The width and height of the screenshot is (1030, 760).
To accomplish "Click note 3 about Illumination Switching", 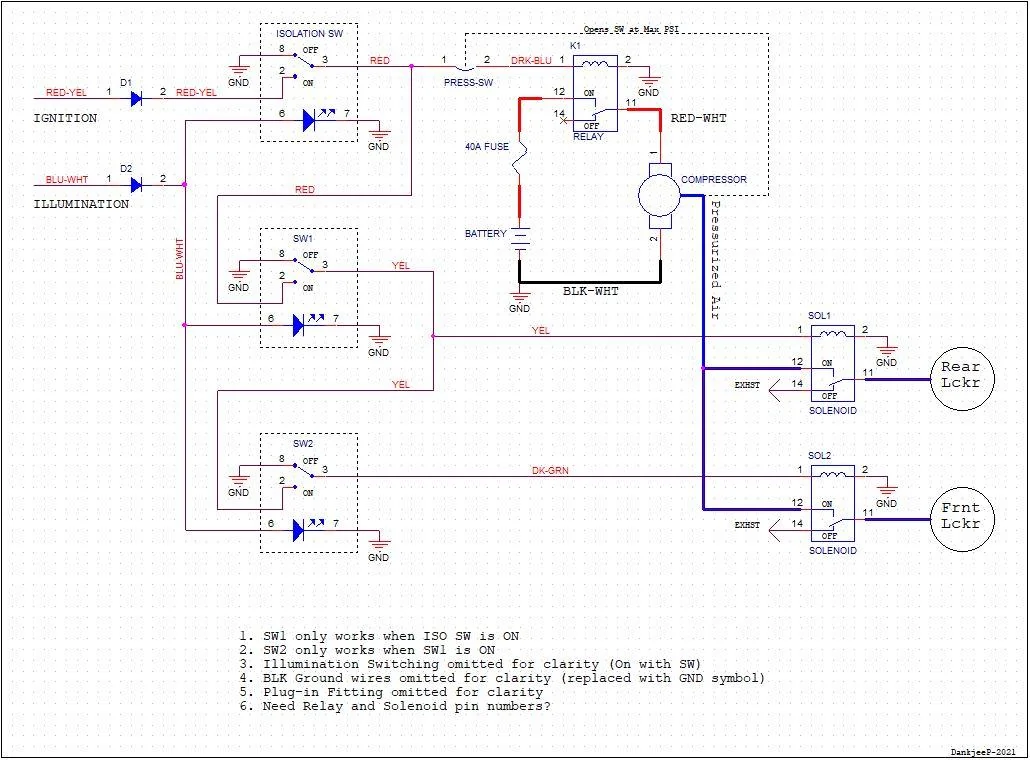I will coord(470,664).
